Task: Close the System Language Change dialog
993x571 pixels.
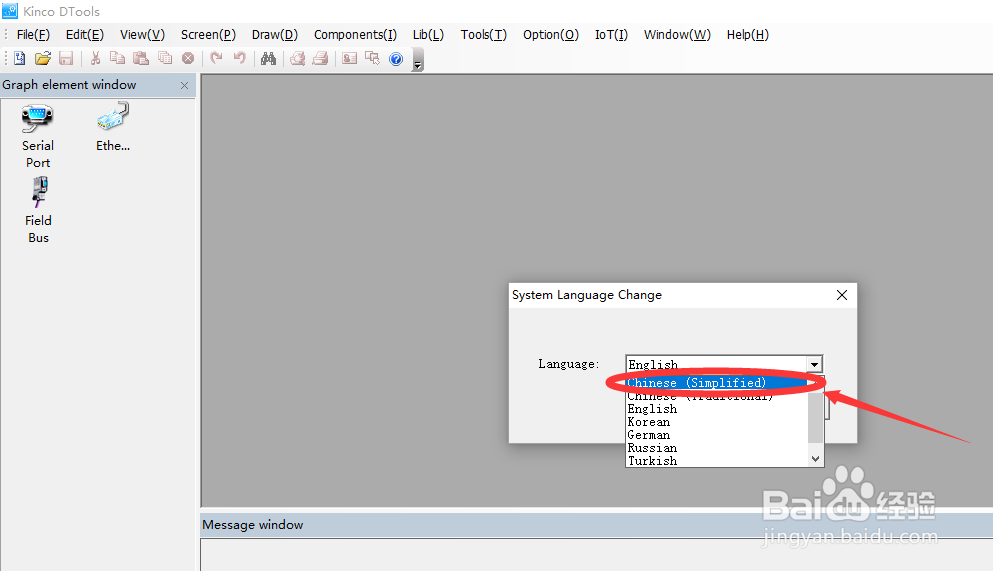Action: pyautogui.click(x=842, y=295)
